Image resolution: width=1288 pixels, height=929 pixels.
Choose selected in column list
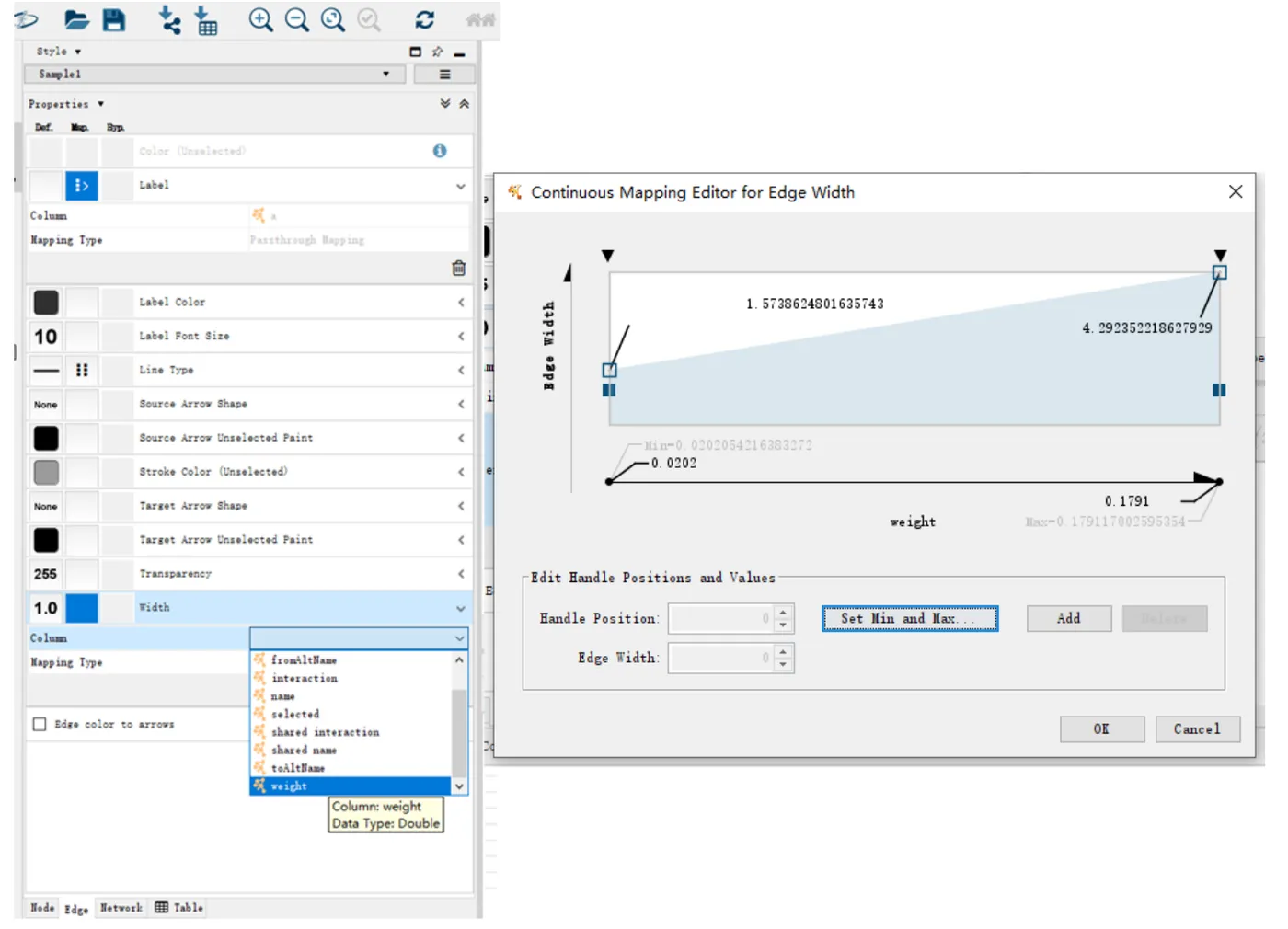(x=351, y=714)
